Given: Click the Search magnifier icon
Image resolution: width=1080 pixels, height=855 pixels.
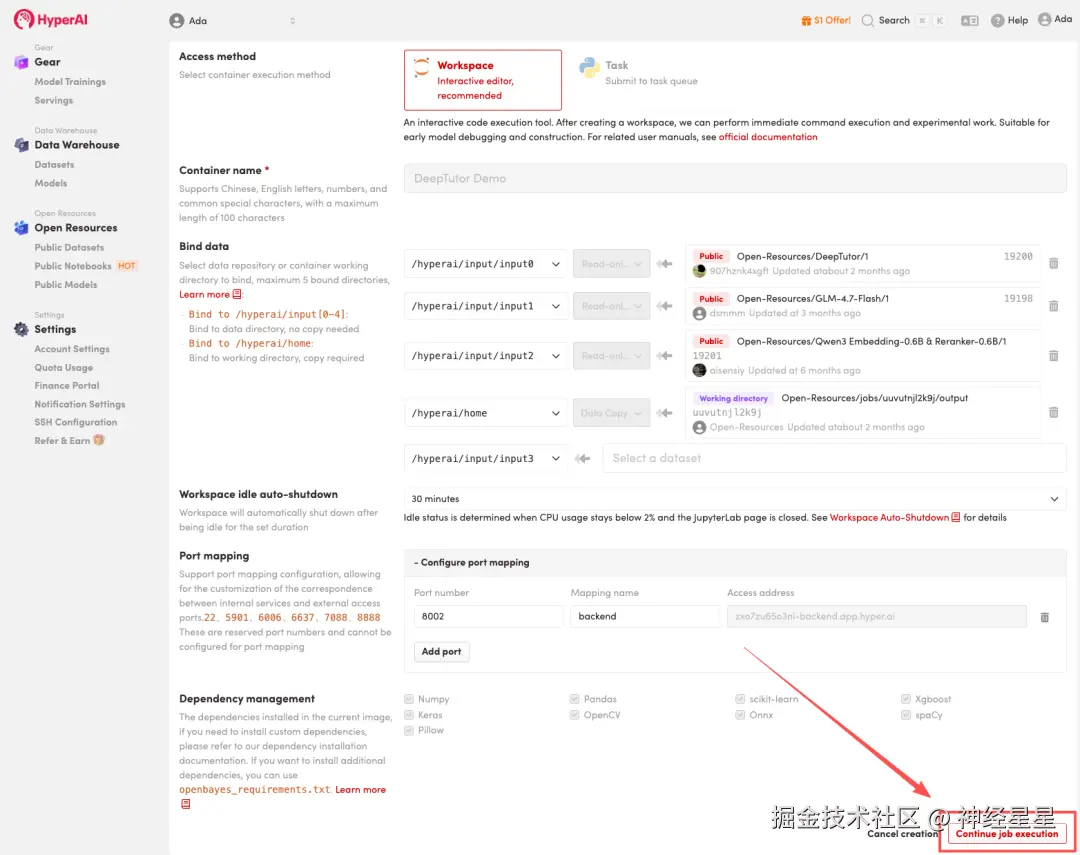Looking at the screenshot, I should [x=868, y=21].
